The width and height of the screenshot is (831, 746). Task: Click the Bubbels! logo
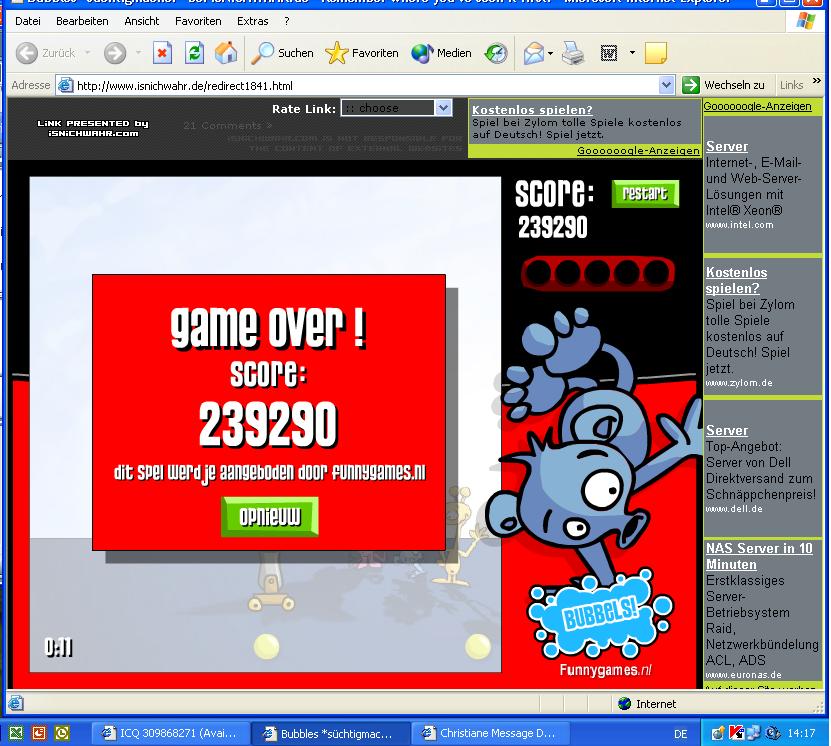[x=600, y=615]
